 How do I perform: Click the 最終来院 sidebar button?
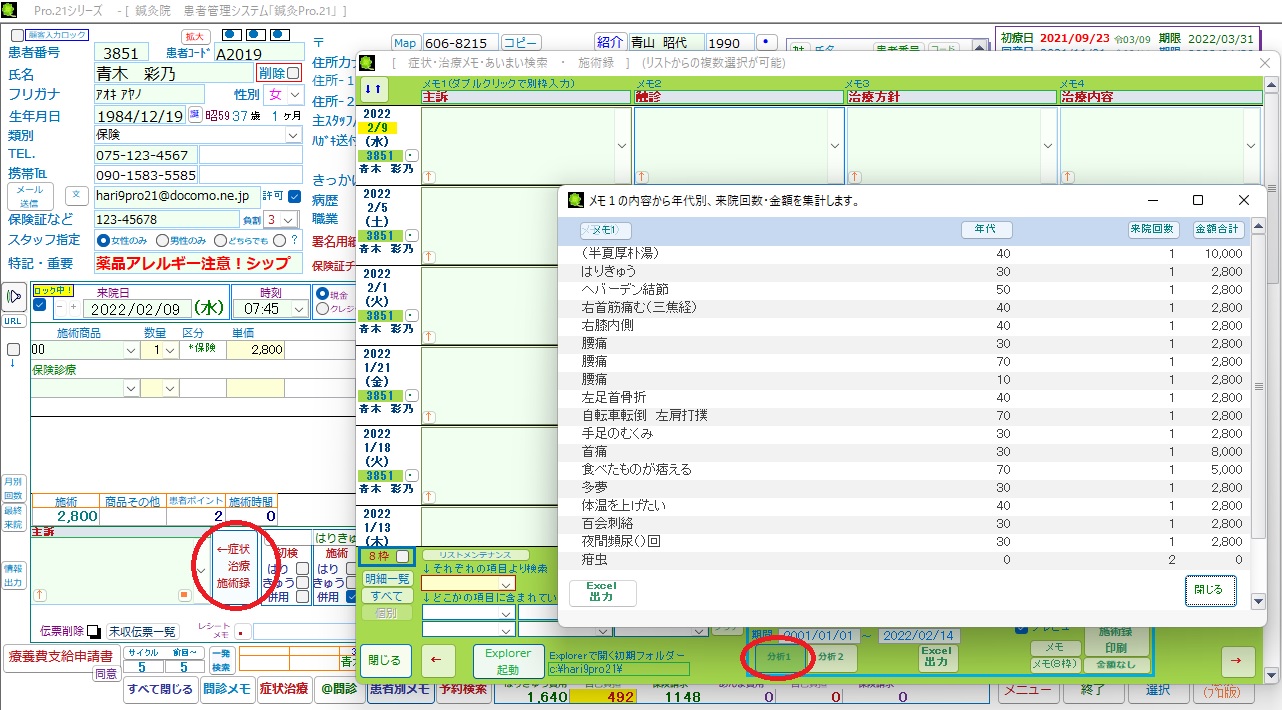tap(13, 517)
